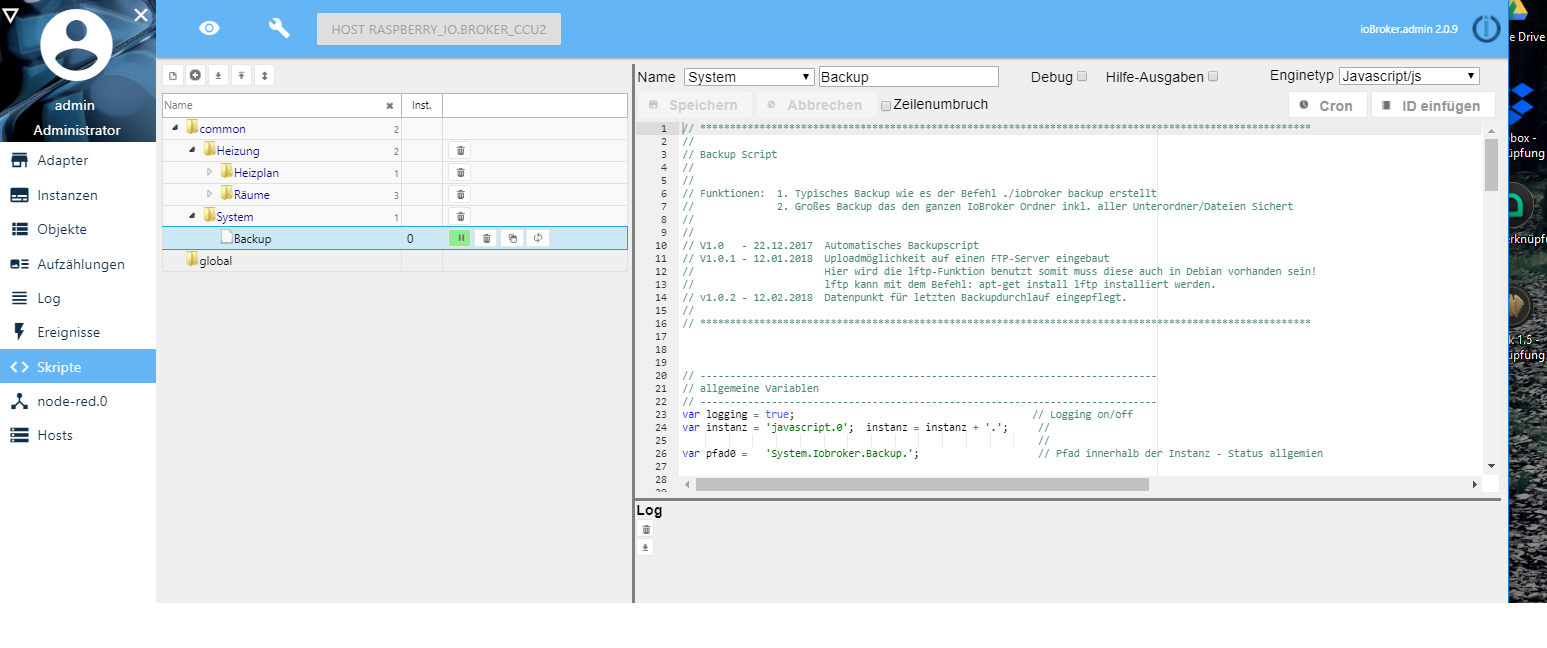Click the Speichern button
Screen dimensions: 1547x648
694,105
